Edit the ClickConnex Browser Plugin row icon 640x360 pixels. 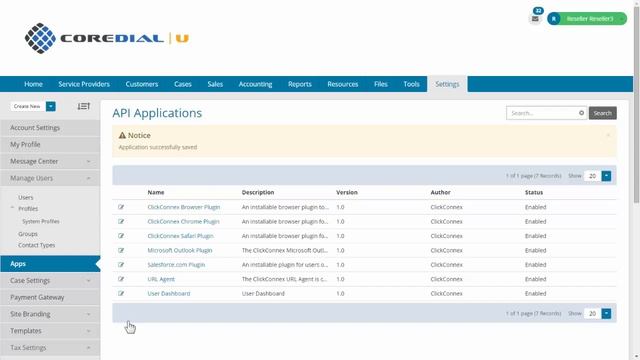[121, 207]
